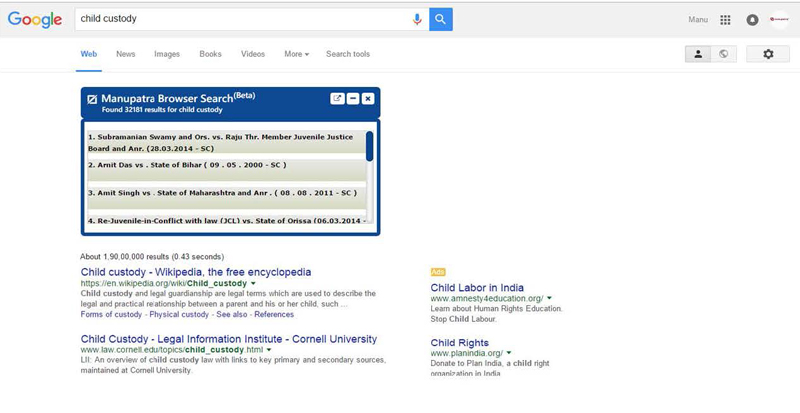800x413 pixels.
Task: Switch to the Videos tab
Action: coord(253,54)
